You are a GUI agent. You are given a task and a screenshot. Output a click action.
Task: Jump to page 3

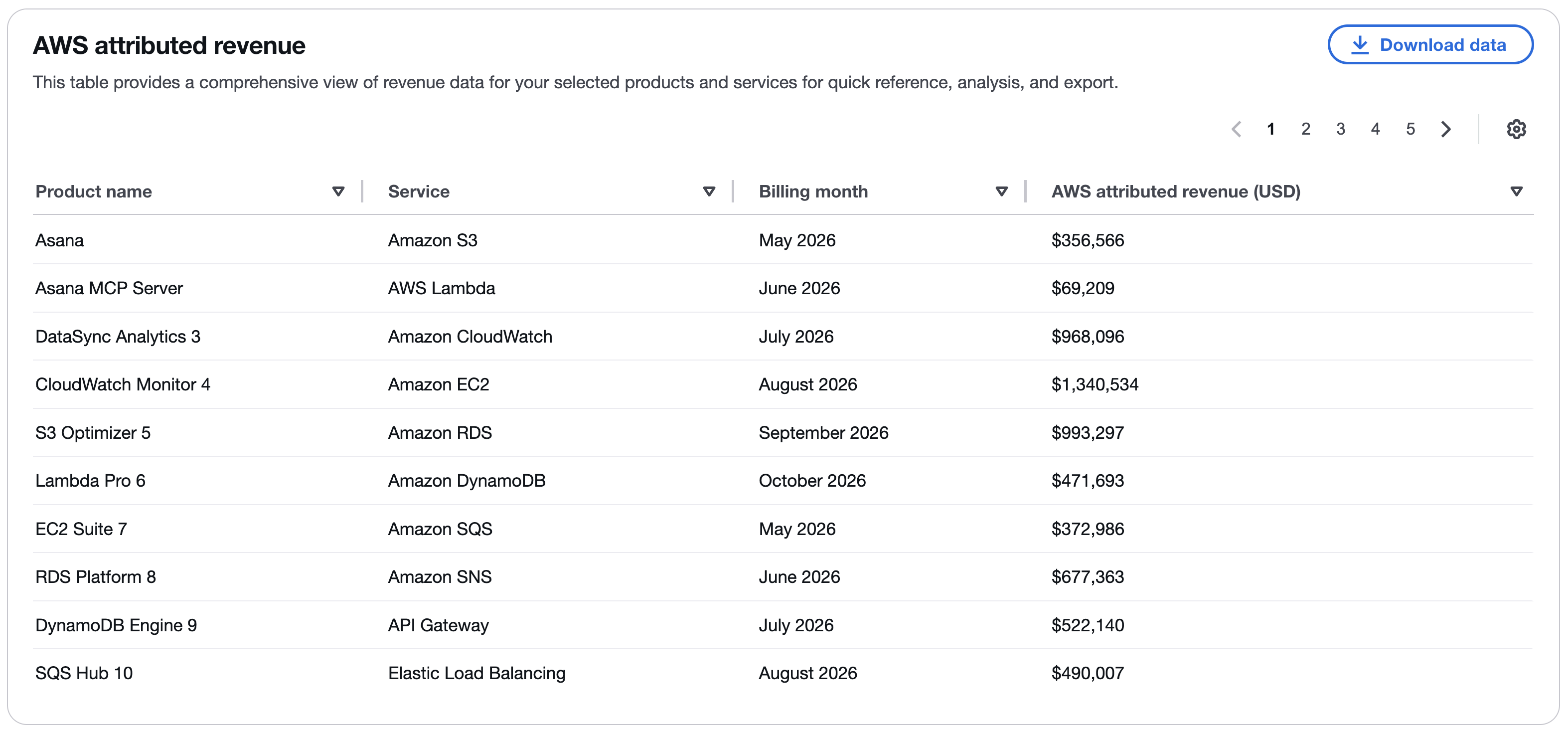click(1340, 129)
